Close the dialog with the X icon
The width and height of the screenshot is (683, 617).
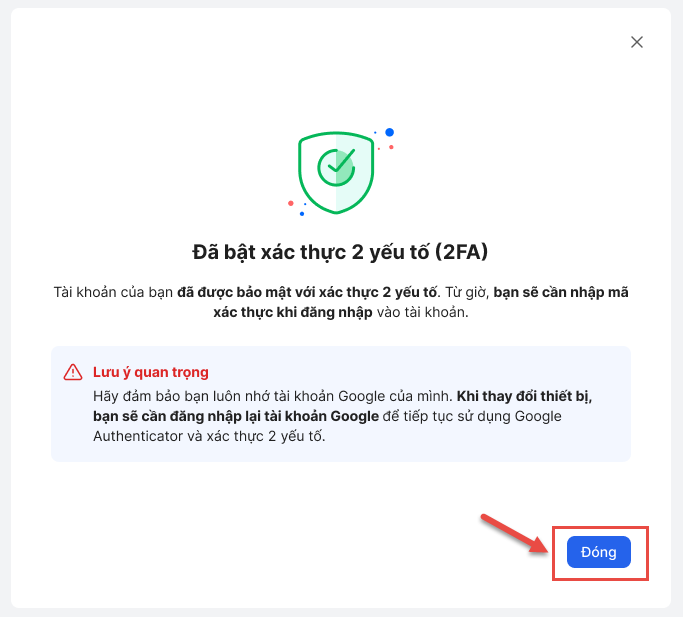636,42
